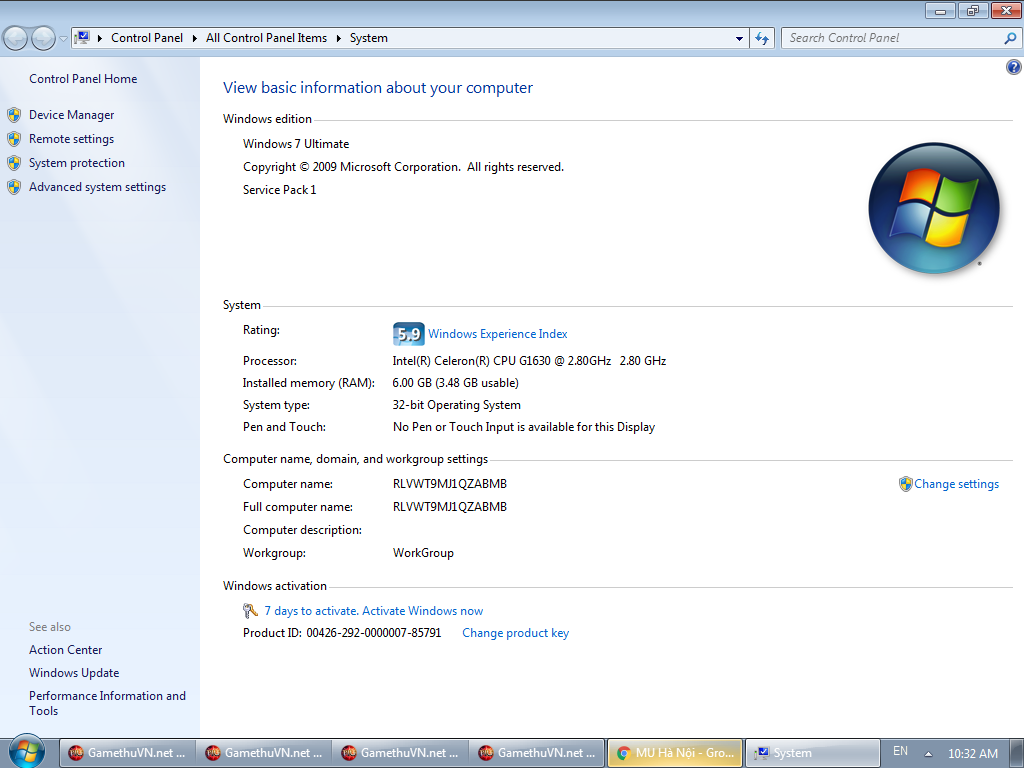Screen dimensions: 1024x768
Task: Click the Windows Start orb
Action: pos(26,752)
